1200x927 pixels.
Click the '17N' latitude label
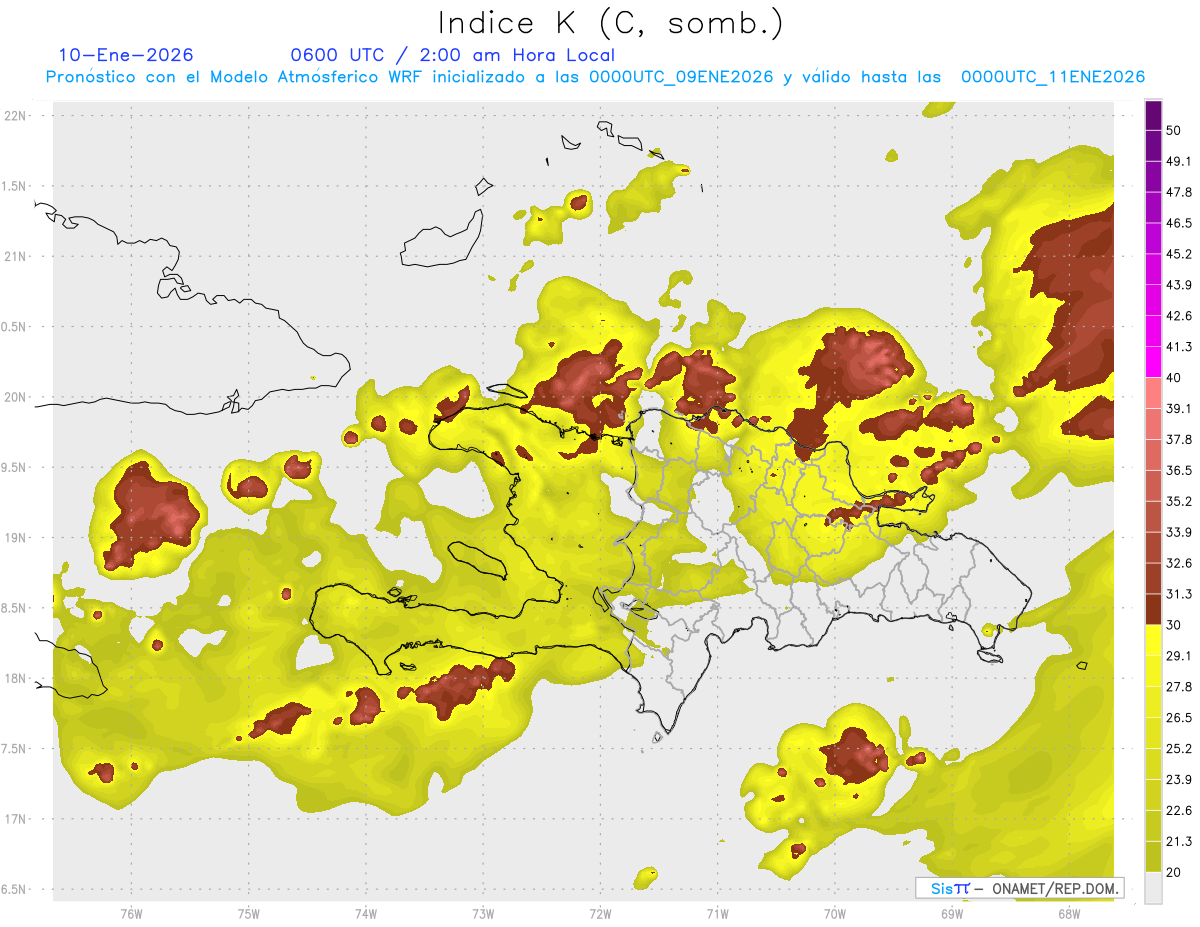pos(17,819)
